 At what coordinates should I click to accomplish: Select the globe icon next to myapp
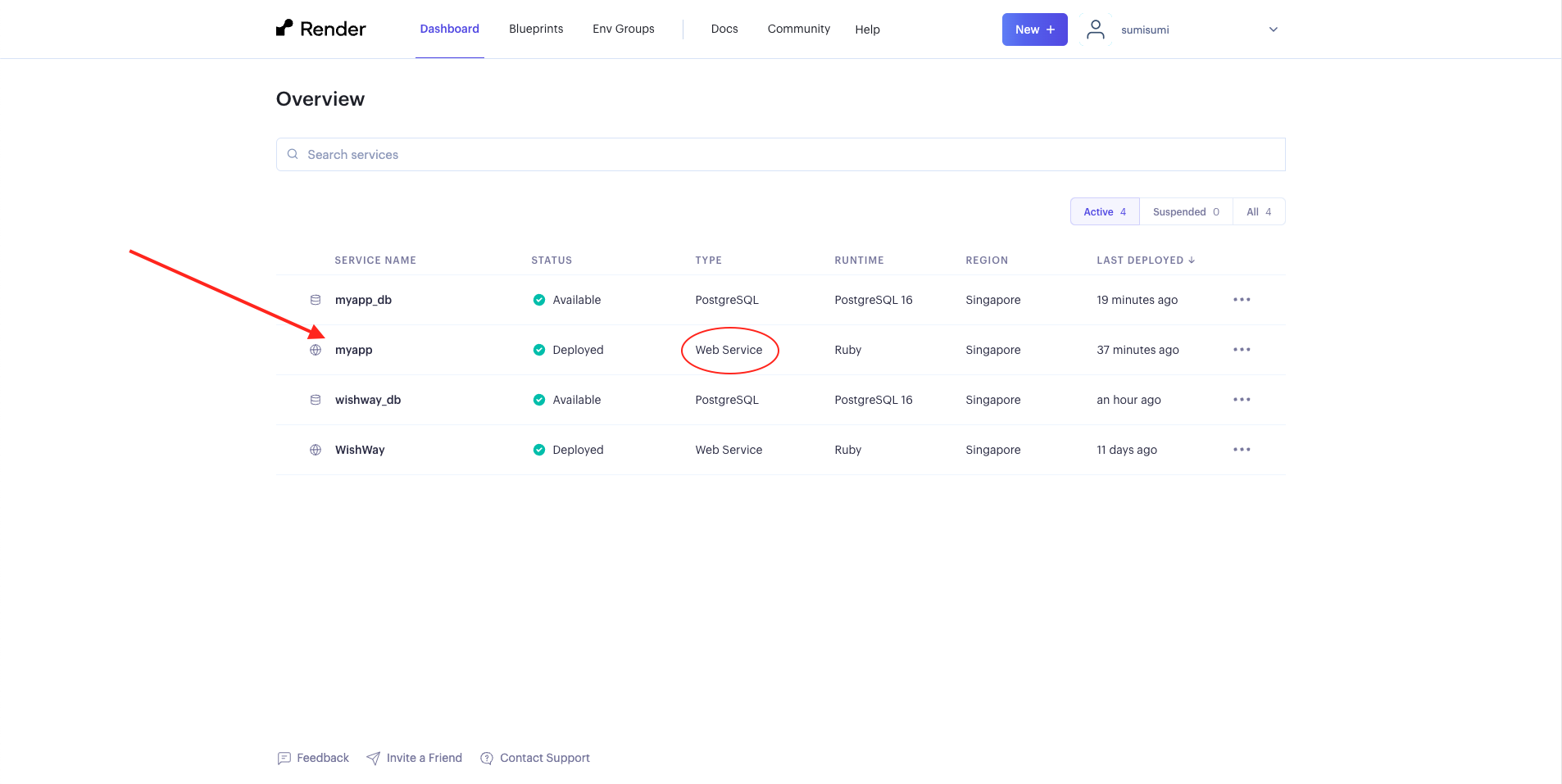[x=316, y=350]
